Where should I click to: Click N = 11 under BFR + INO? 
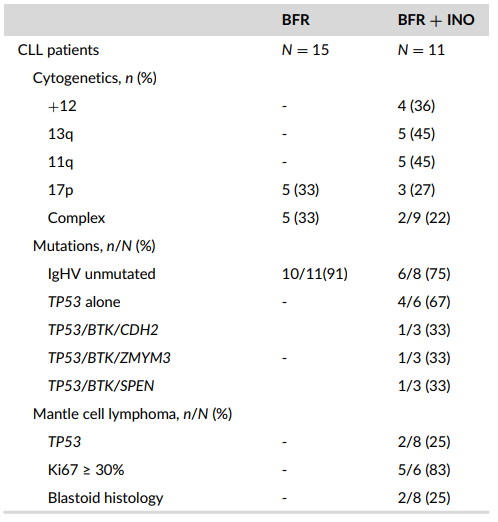[421, 50]
